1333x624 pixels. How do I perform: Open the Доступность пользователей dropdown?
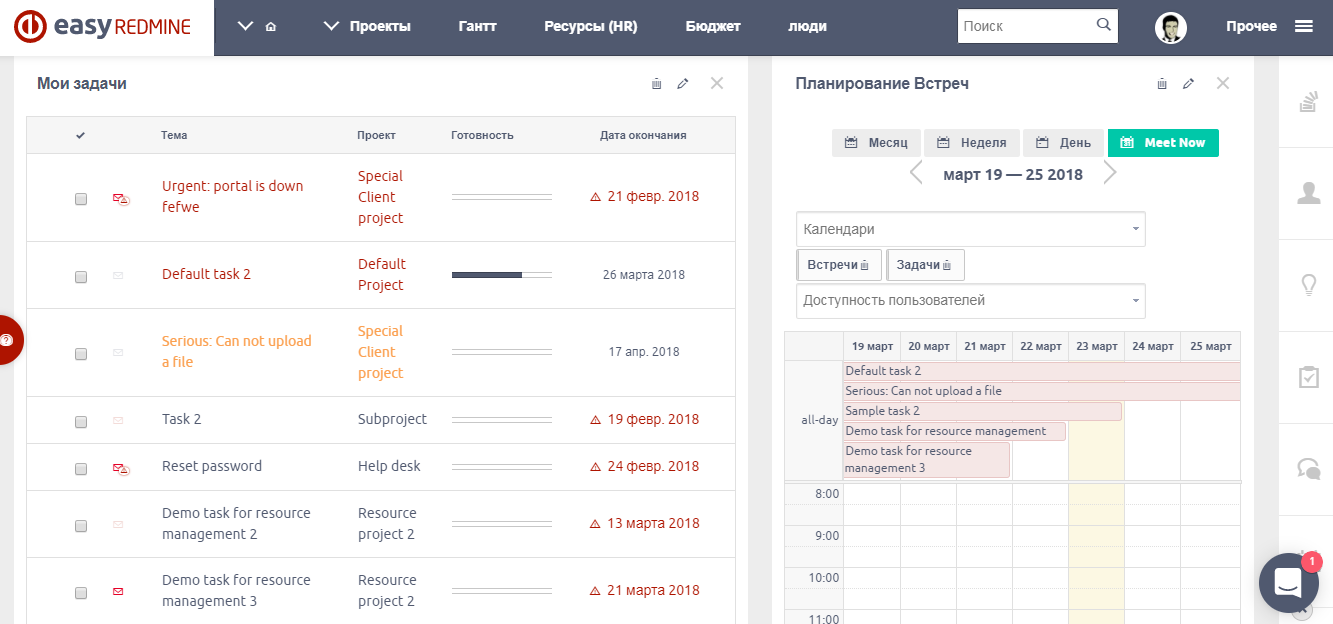[x=970, y=301]
